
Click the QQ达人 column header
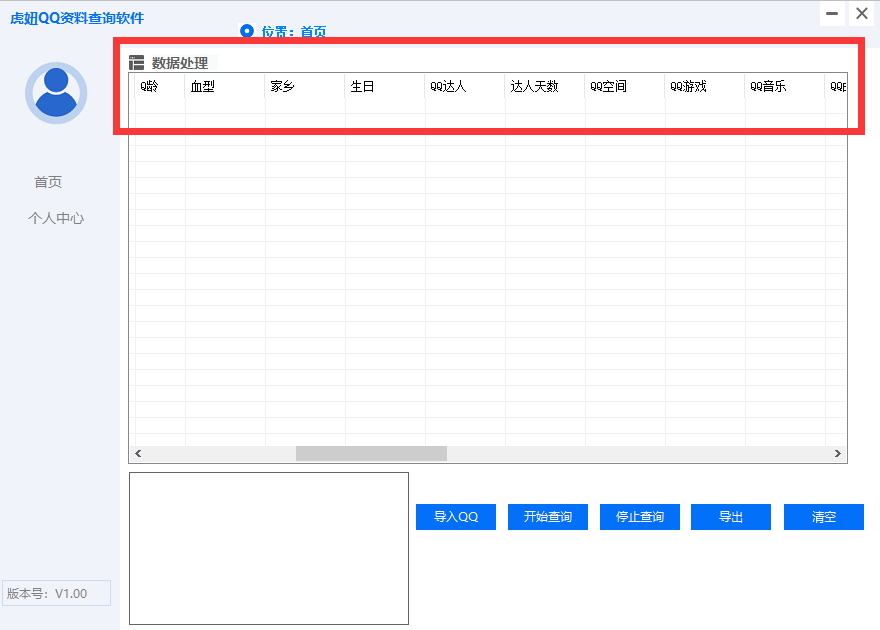pos(465,86)
